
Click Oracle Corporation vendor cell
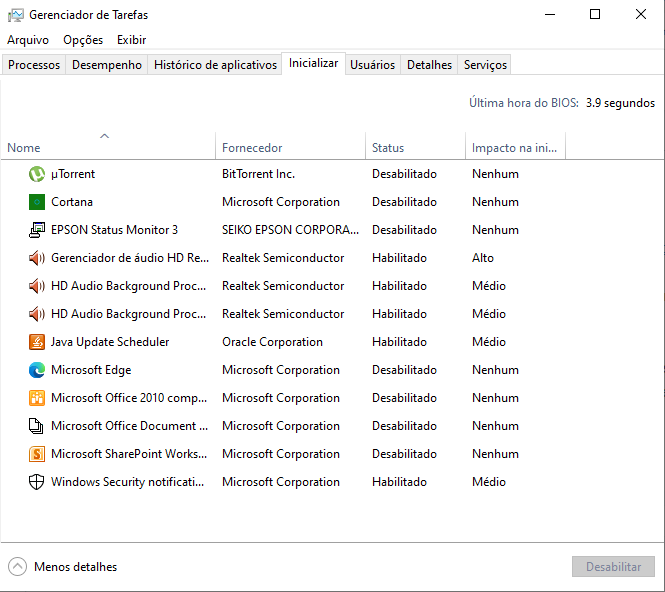(x=272, y=342)
